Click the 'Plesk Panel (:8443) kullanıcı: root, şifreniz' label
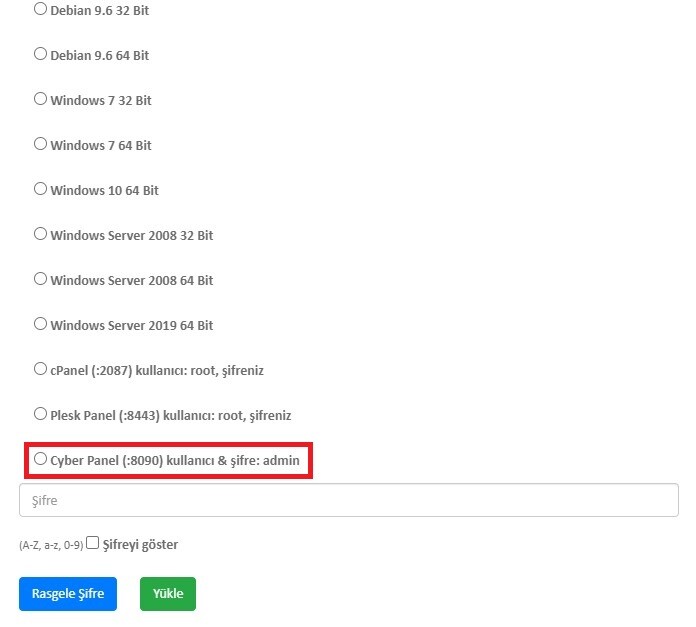Screen dimensions: 696x627 (x=171, y=415)
